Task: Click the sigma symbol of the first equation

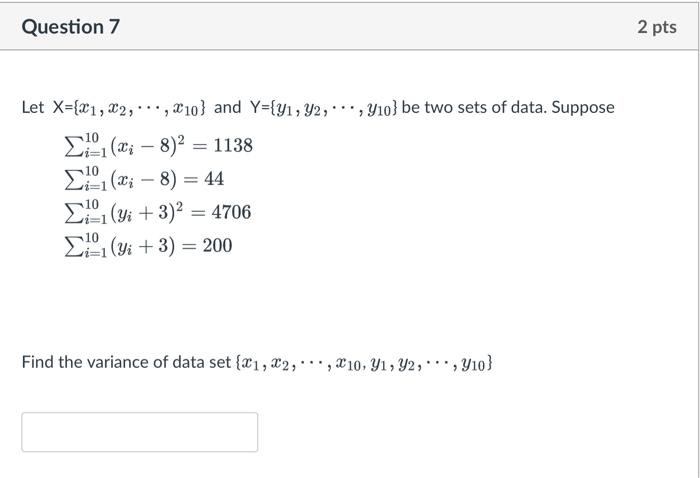Action: pos(75,146)
